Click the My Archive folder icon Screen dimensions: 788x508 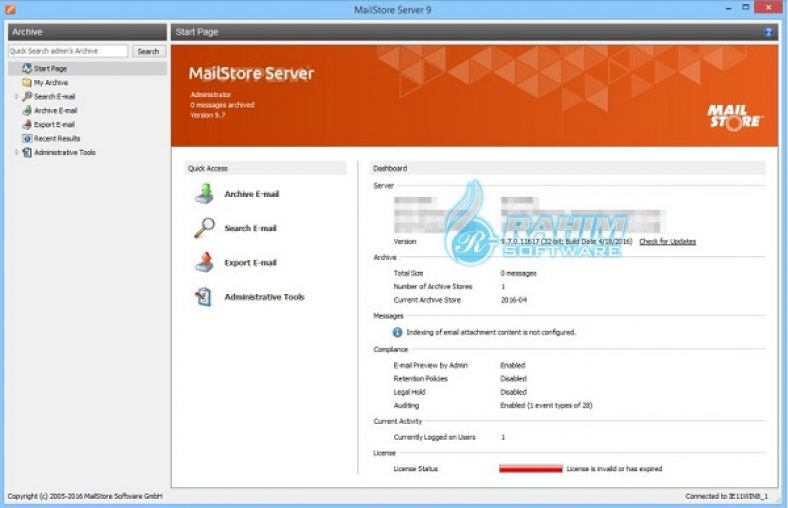coord(27,82)
